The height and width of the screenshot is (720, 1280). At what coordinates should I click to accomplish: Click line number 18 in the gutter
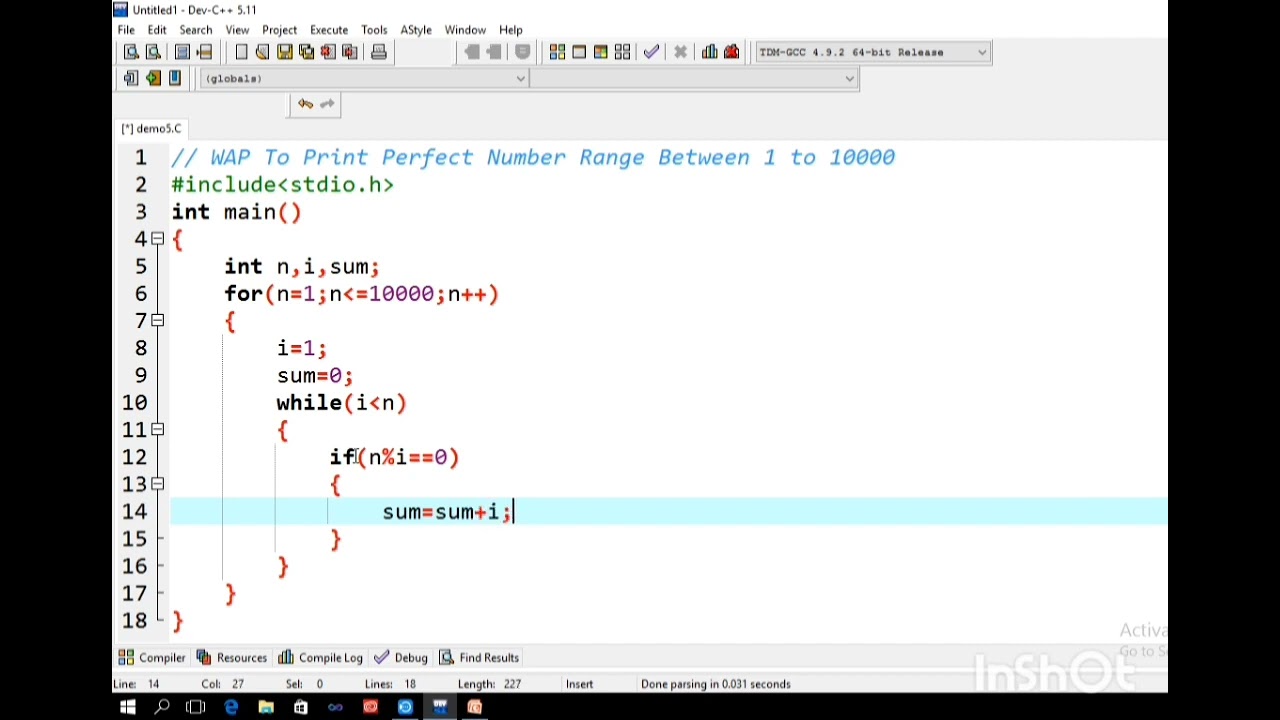coord(134,621)
